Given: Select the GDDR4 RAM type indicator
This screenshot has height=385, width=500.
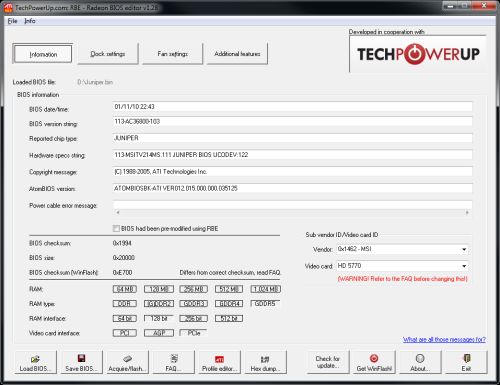Looking at the screenshot, I should pyautogui.click(x=229, y=304).
